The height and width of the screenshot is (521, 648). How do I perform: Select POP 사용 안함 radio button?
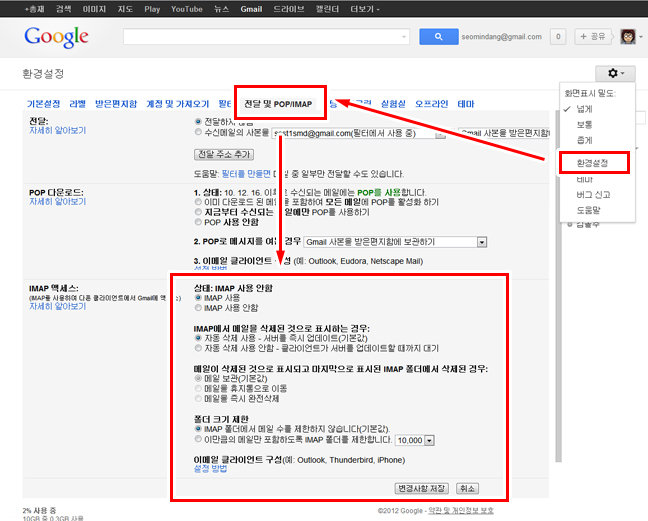[x=198, y=222]
